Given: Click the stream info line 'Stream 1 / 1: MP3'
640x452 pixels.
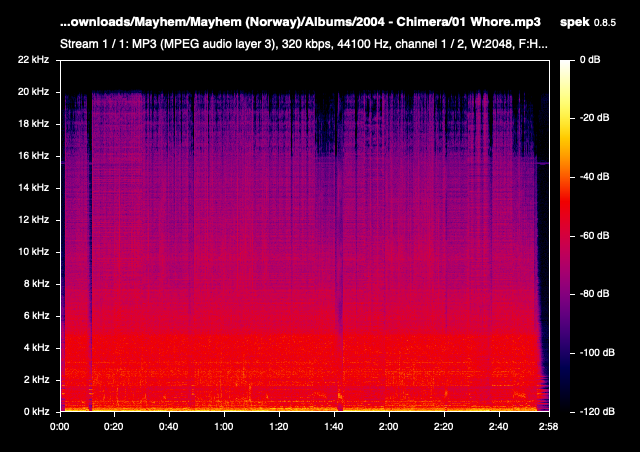Looking at the screenshot, I should [x=304, y=44].
